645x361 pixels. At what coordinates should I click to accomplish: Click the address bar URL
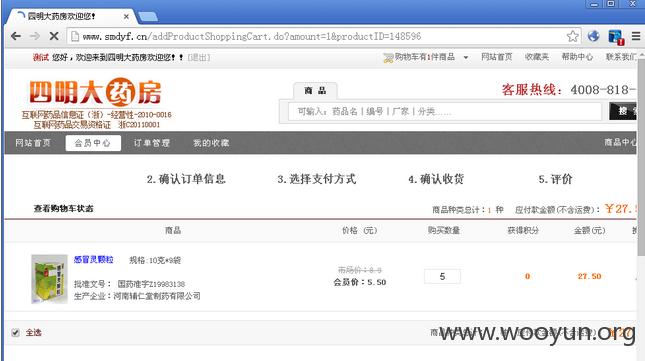252,36
